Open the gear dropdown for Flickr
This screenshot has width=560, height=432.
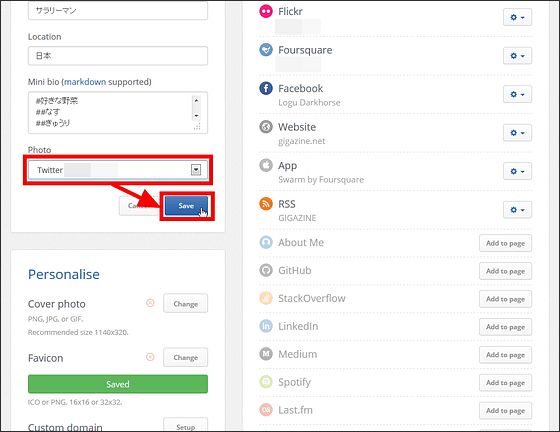(x=517, y=17)
